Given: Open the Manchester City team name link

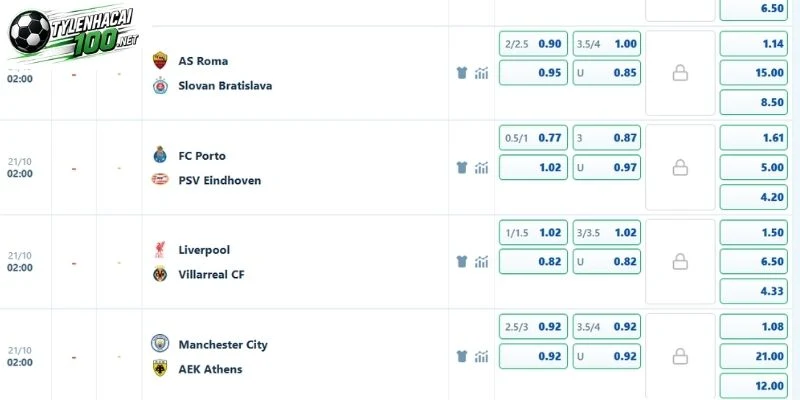Looking at the screenshot, I should point(223,345).
